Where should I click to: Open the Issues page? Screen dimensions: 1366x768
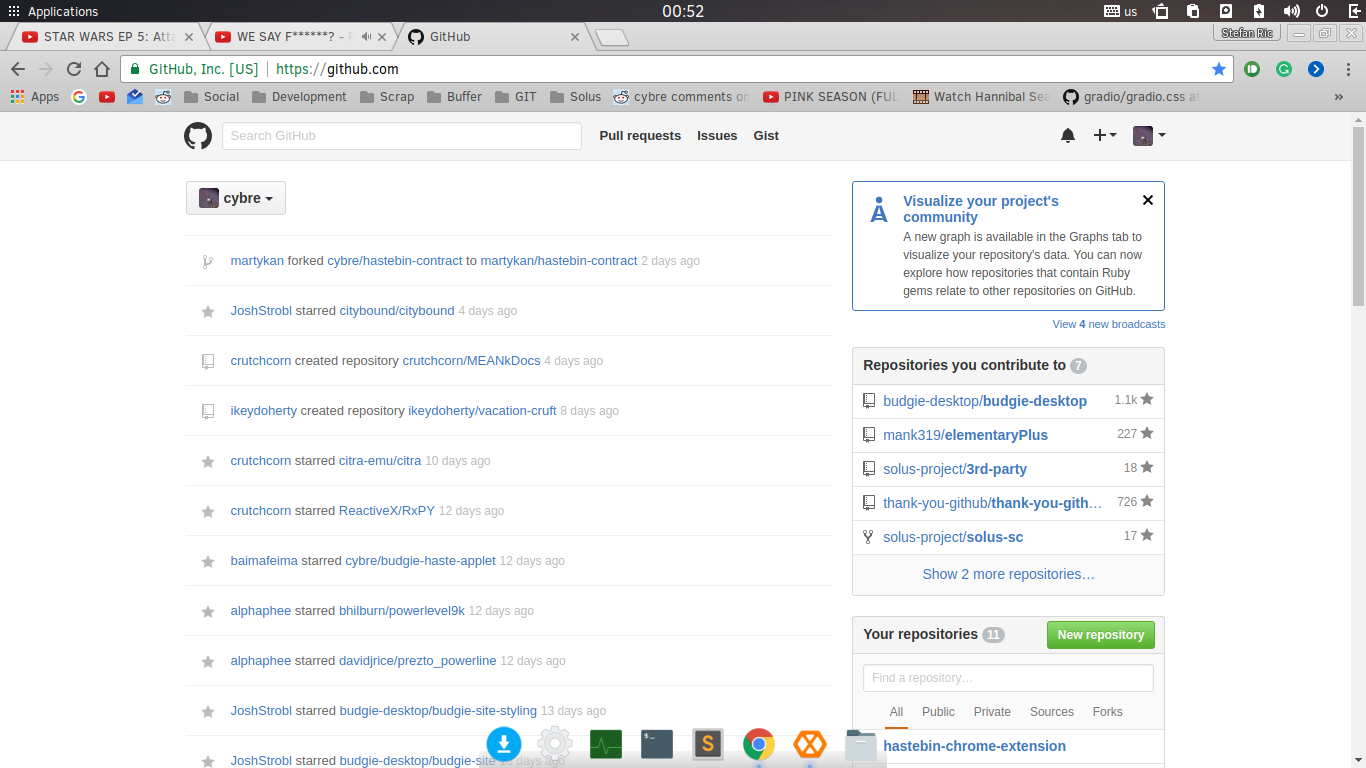[x=717, y=136]
